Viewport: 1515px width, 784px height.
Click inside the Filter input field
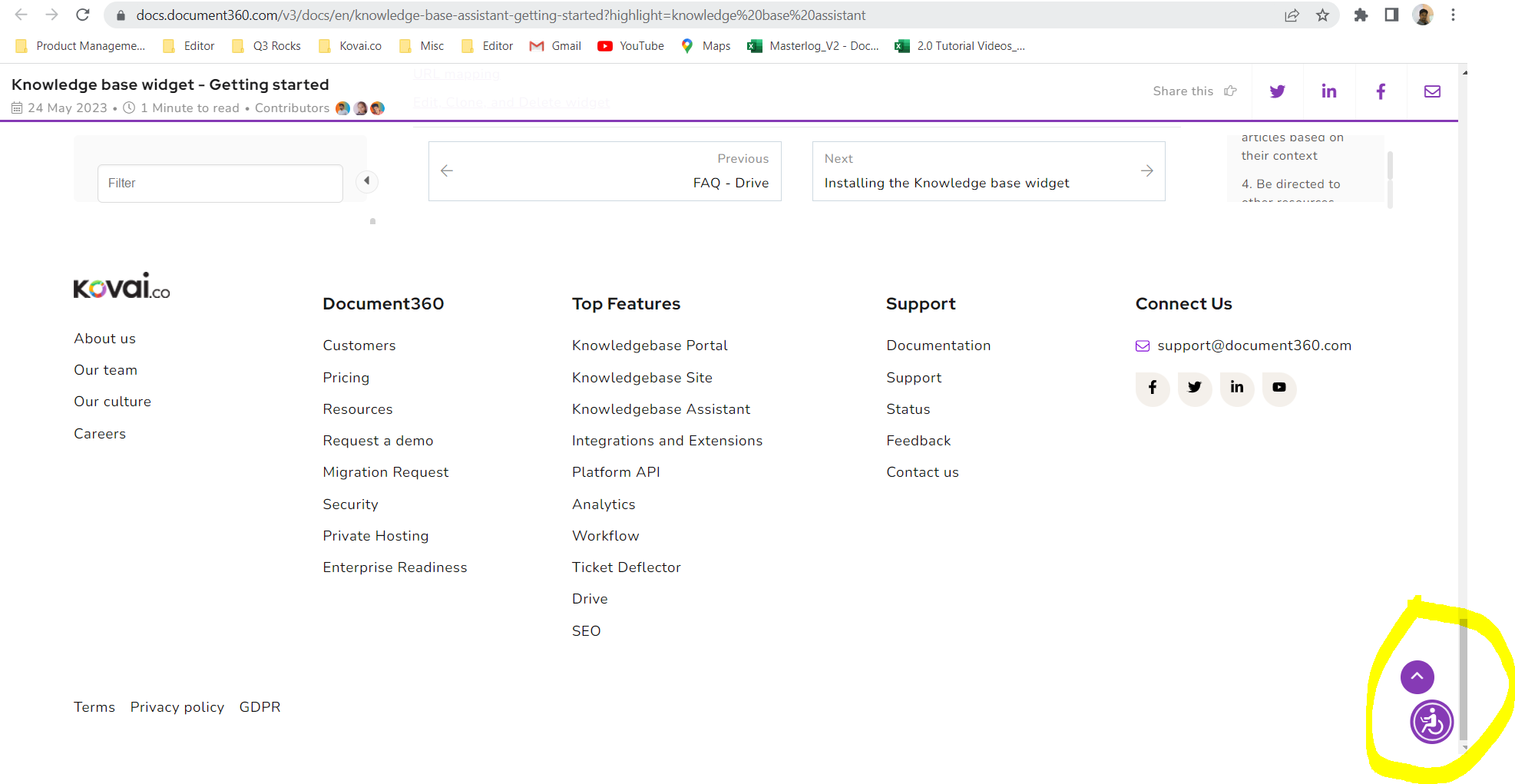pyautogui.click(x=220, y=183)
